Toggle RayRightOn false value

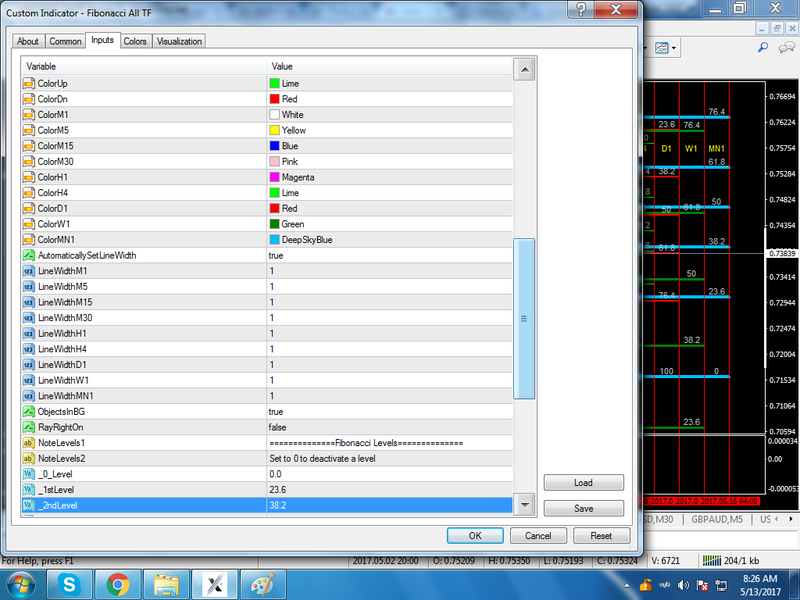[278, 427]
